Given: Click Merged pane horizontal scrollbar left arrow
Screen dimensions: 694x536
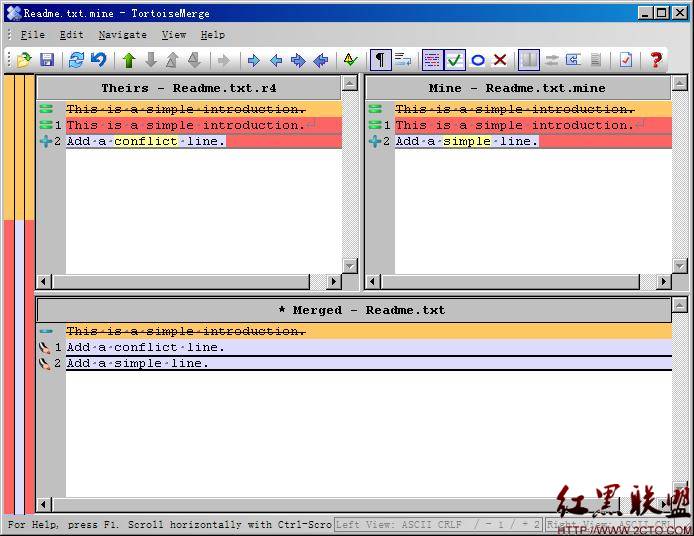Looking at the screenshot, I should [44, 504].
